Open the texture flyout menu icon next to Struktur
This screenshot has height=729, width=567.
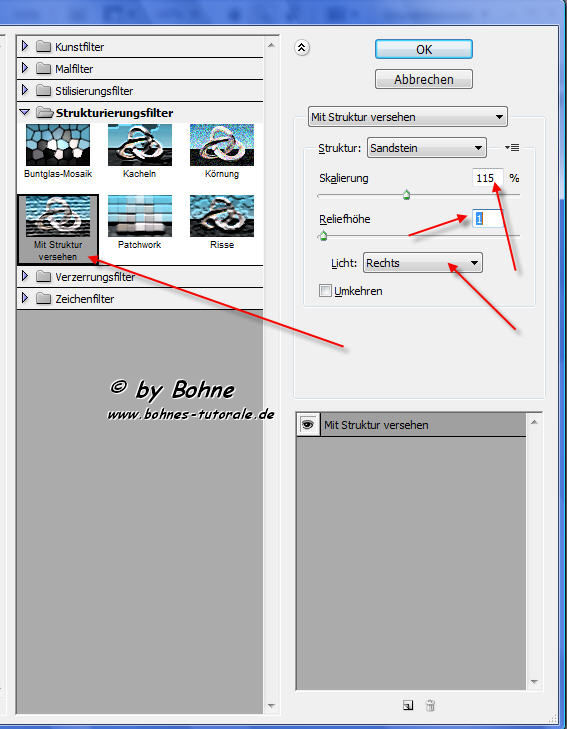pyautogui.click(x=512, y=148)
